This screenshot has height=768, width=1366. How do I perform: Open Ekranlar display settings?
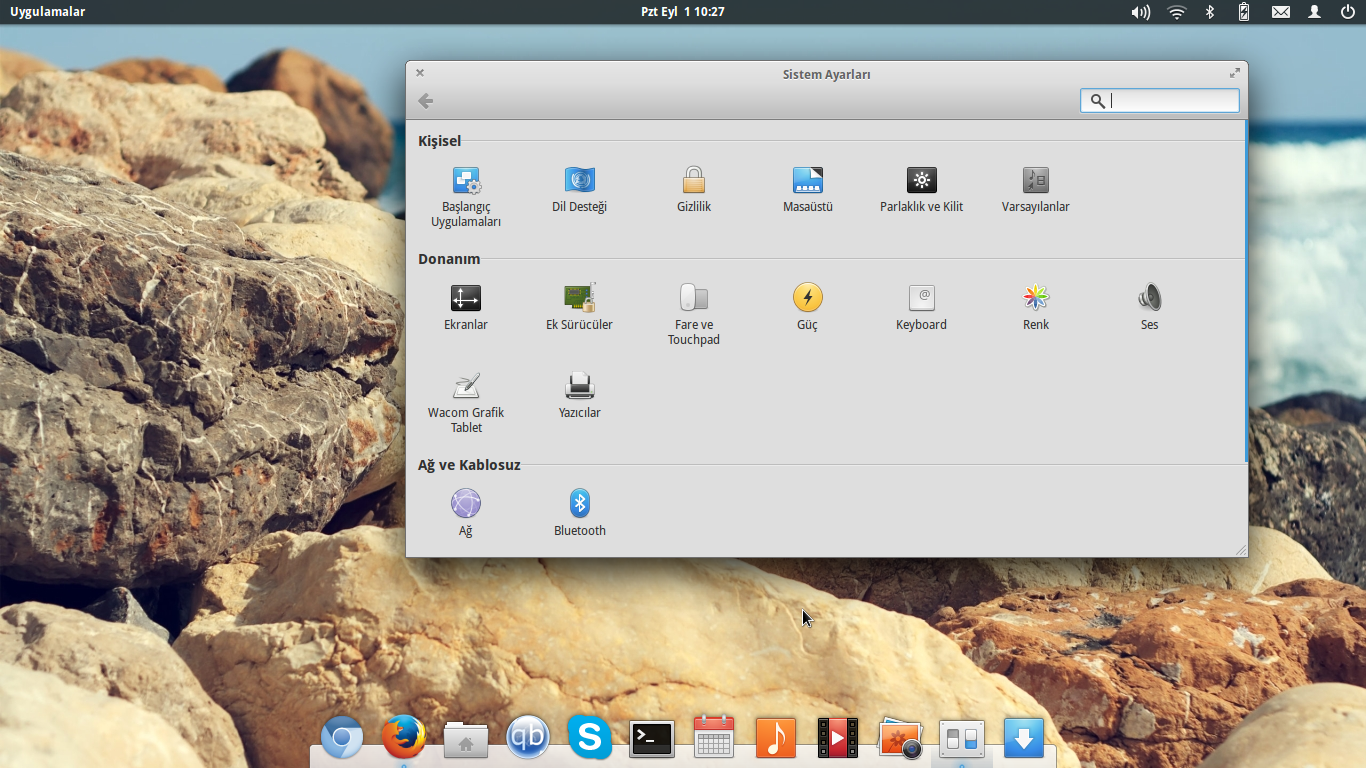point(466,308)
